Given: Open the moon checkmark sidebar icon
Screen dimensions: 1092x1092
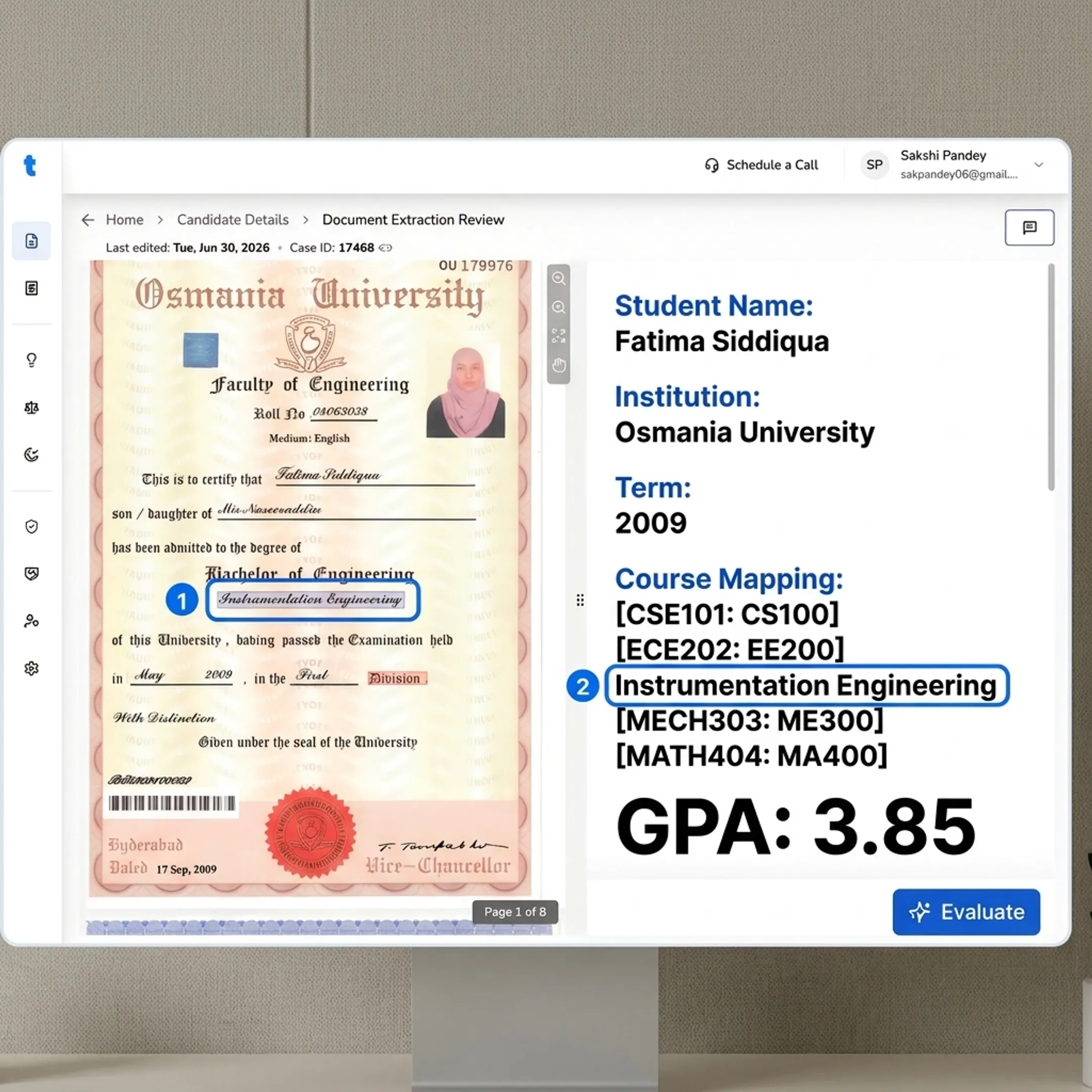Looking at the screenshot, I should click(32, 454).
